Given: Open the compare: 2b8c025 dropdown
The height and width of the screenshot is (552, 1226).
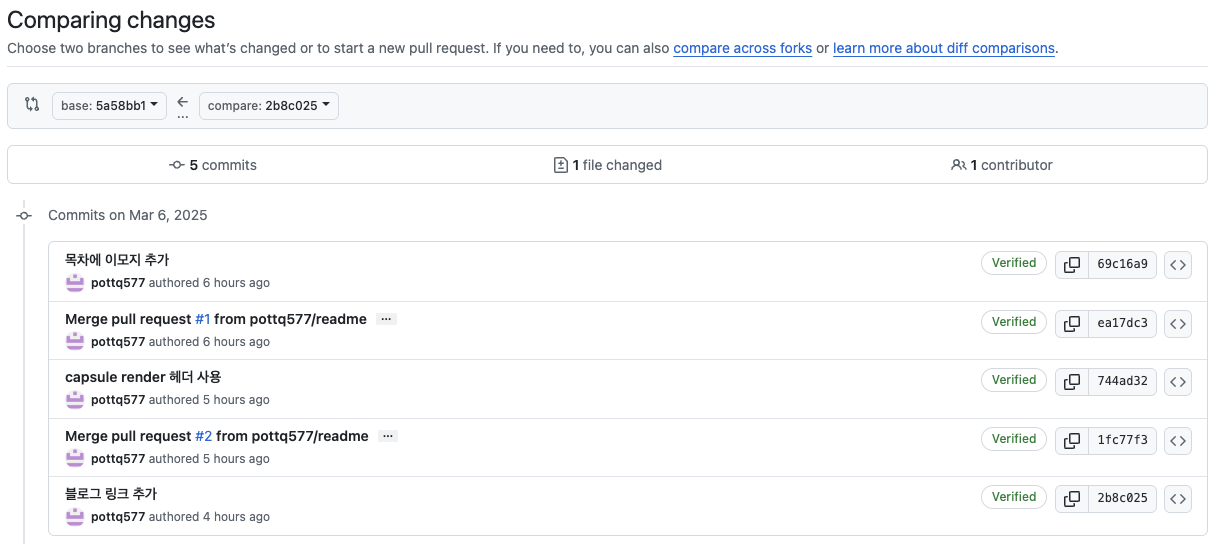Looking at the screenshot, I should pyautogui.click(x=269, y=106).
